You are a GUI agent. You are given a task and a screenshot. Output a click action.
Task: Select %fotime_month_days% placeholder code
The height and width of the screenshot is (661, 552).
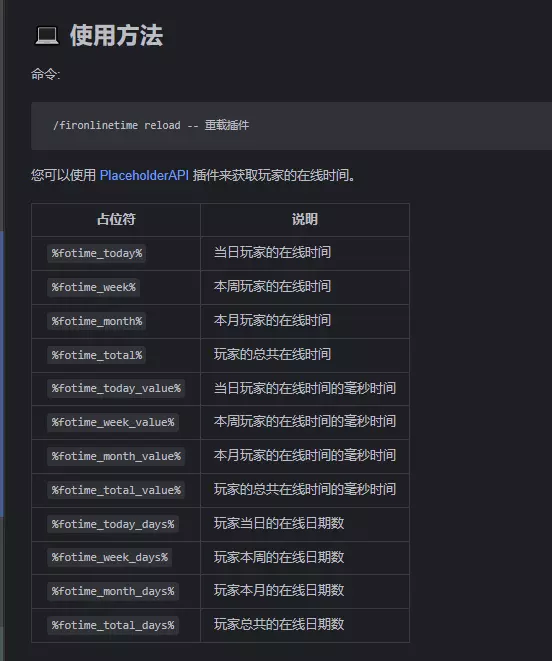coord(113,591)
